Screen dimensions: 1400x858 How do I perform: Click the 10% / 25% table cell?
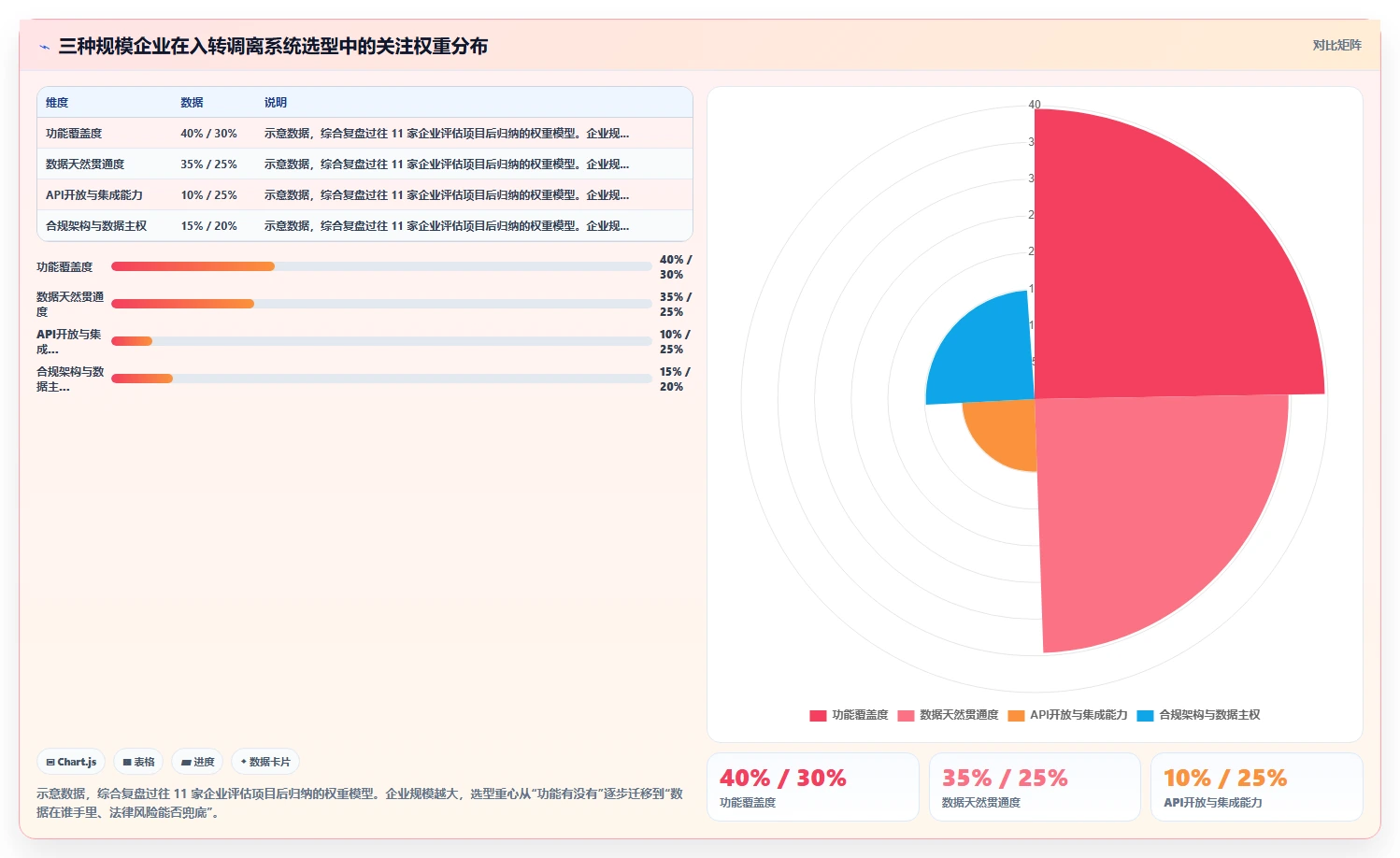214,195
